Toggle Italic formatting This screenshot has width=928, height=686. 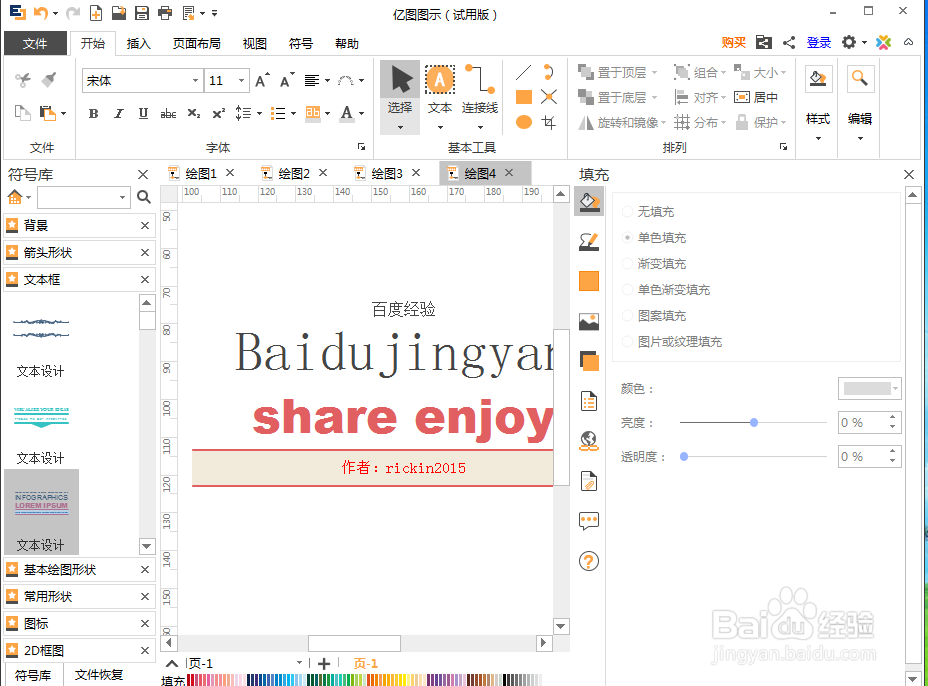(x=118, y=114)
